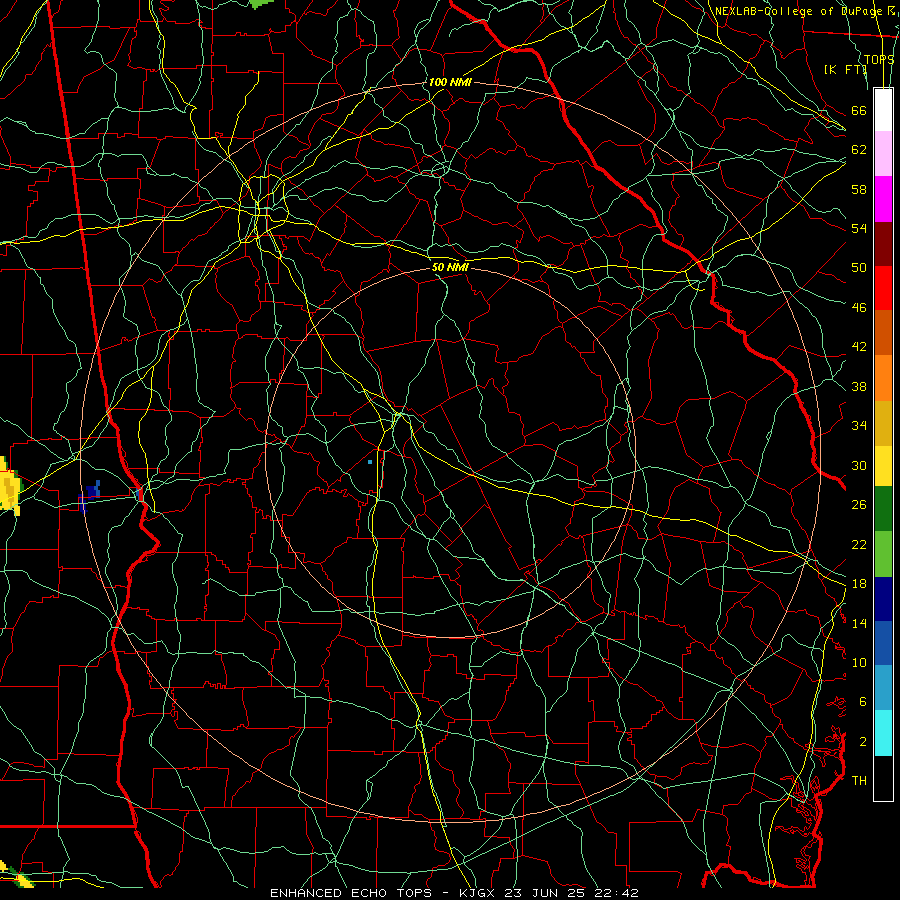Choose the navy blue legend color block
Image resolution: width=900 pixels, height=900 pixels.
point(883,599)
